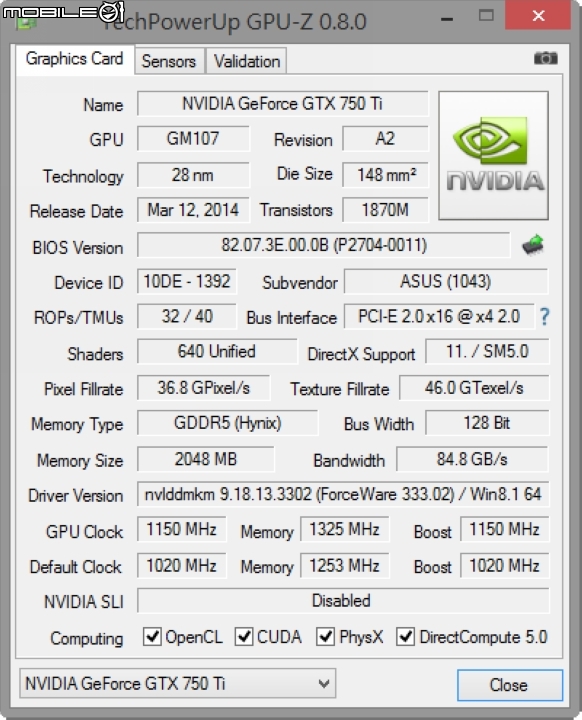Switch to the Validation tab
The image size is (582, 720).
coord(247,61)
